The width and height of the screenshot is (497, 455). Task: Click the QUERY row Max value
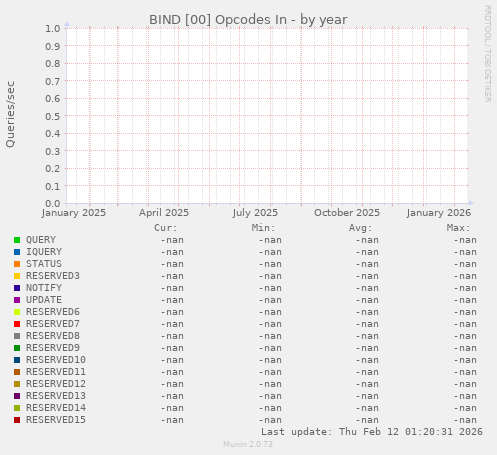click(x=465, y=240)
